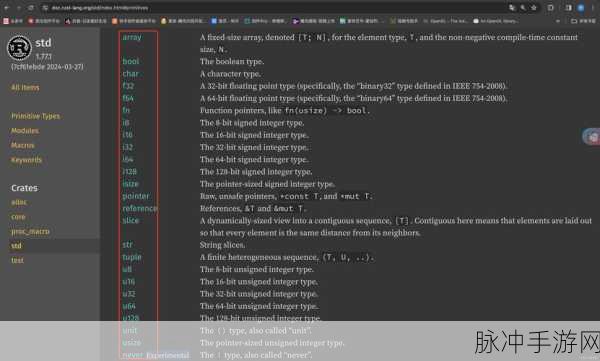Click the text "String slices."
Image resolution: width=600 pixels, height=361 pixels.
click(222, 245)
